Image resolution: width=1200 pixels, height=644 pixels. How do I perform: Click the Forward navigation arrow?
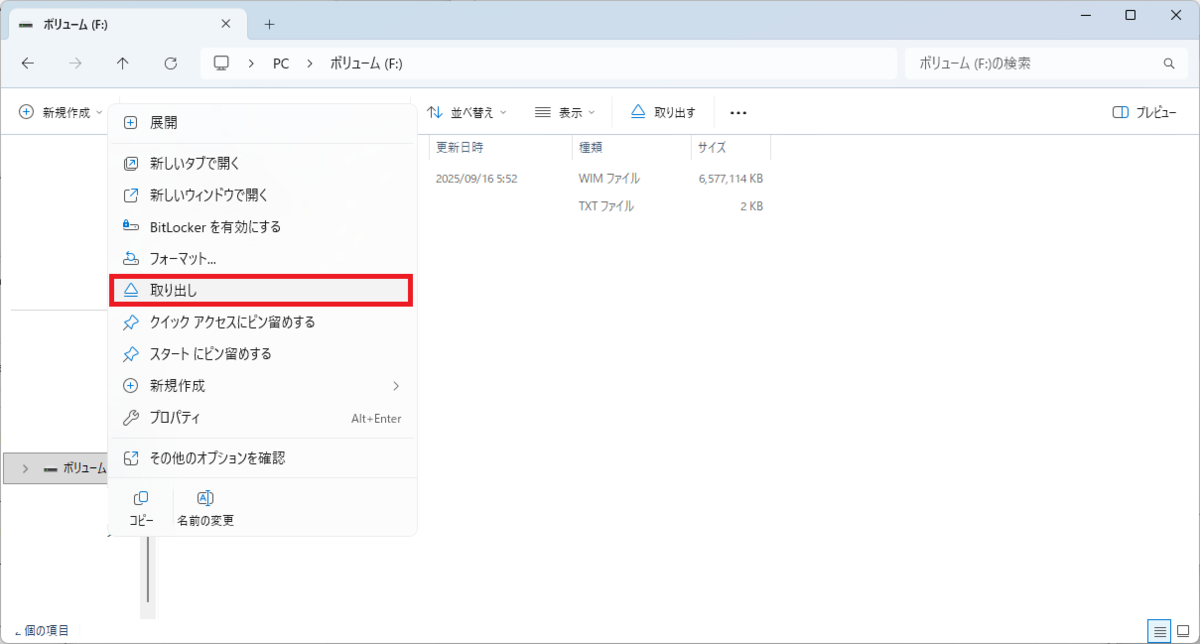75,63
